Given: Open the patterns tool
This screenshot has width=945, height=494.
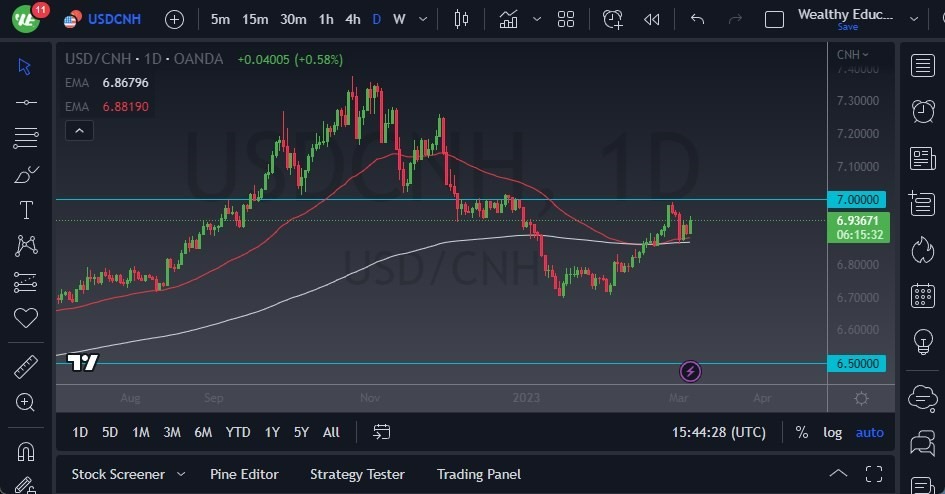Looking at the screenshot, I should (x=26, y=246).
